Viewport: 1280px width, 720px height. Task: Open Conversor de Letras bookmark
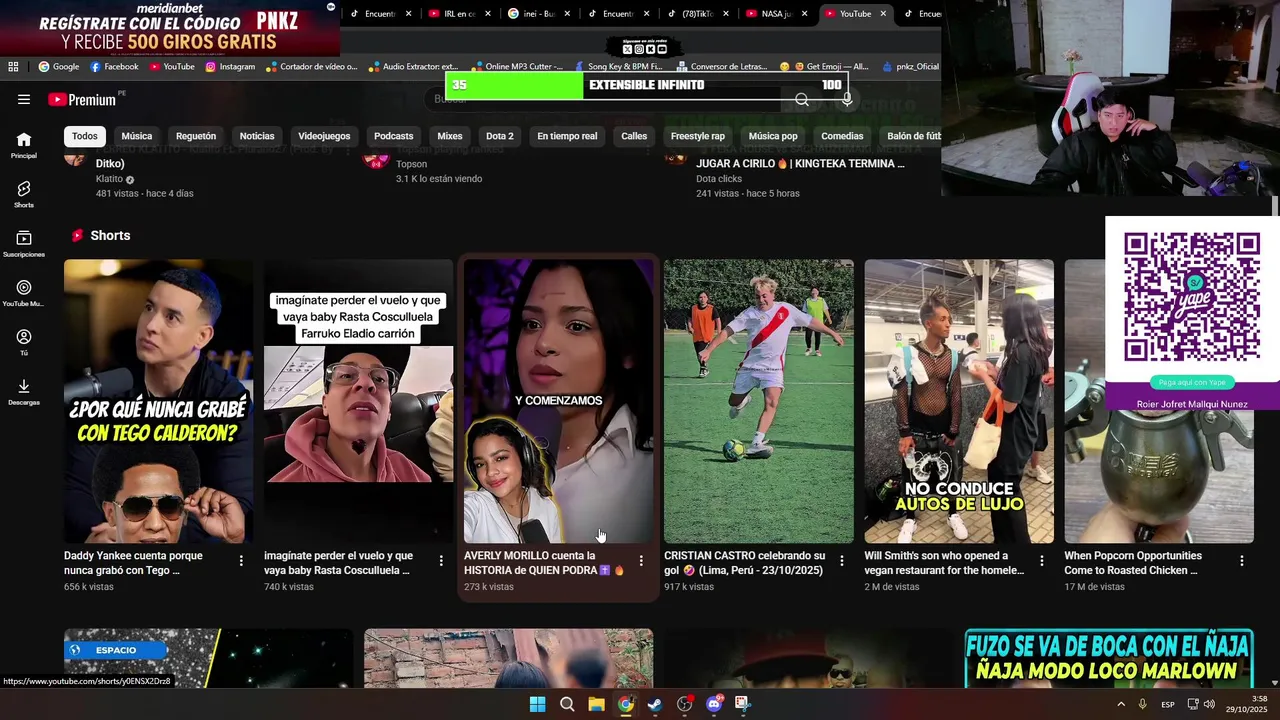pos(722,67)
